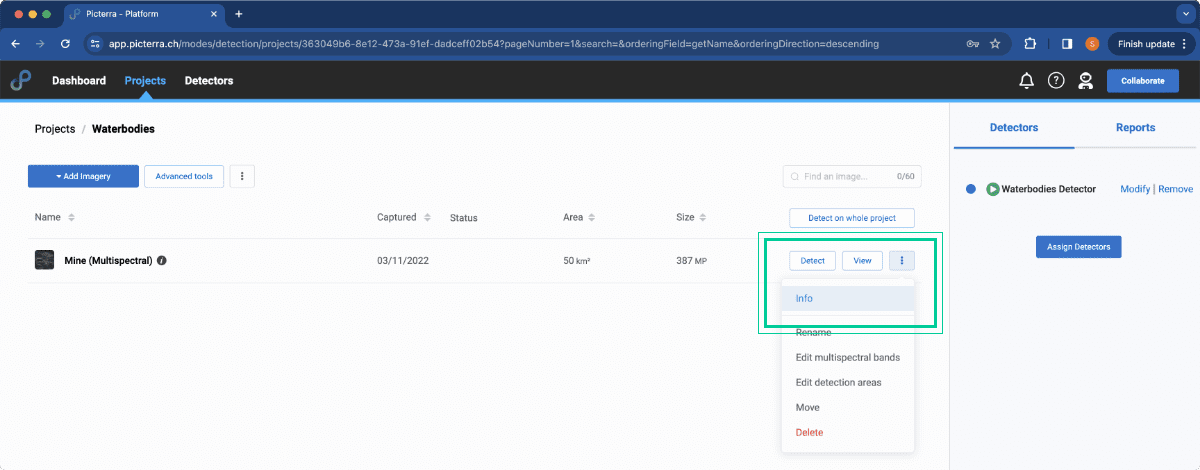
Task: Expand the Add Imagery dropdown button
Action: [x=83, y=176]
